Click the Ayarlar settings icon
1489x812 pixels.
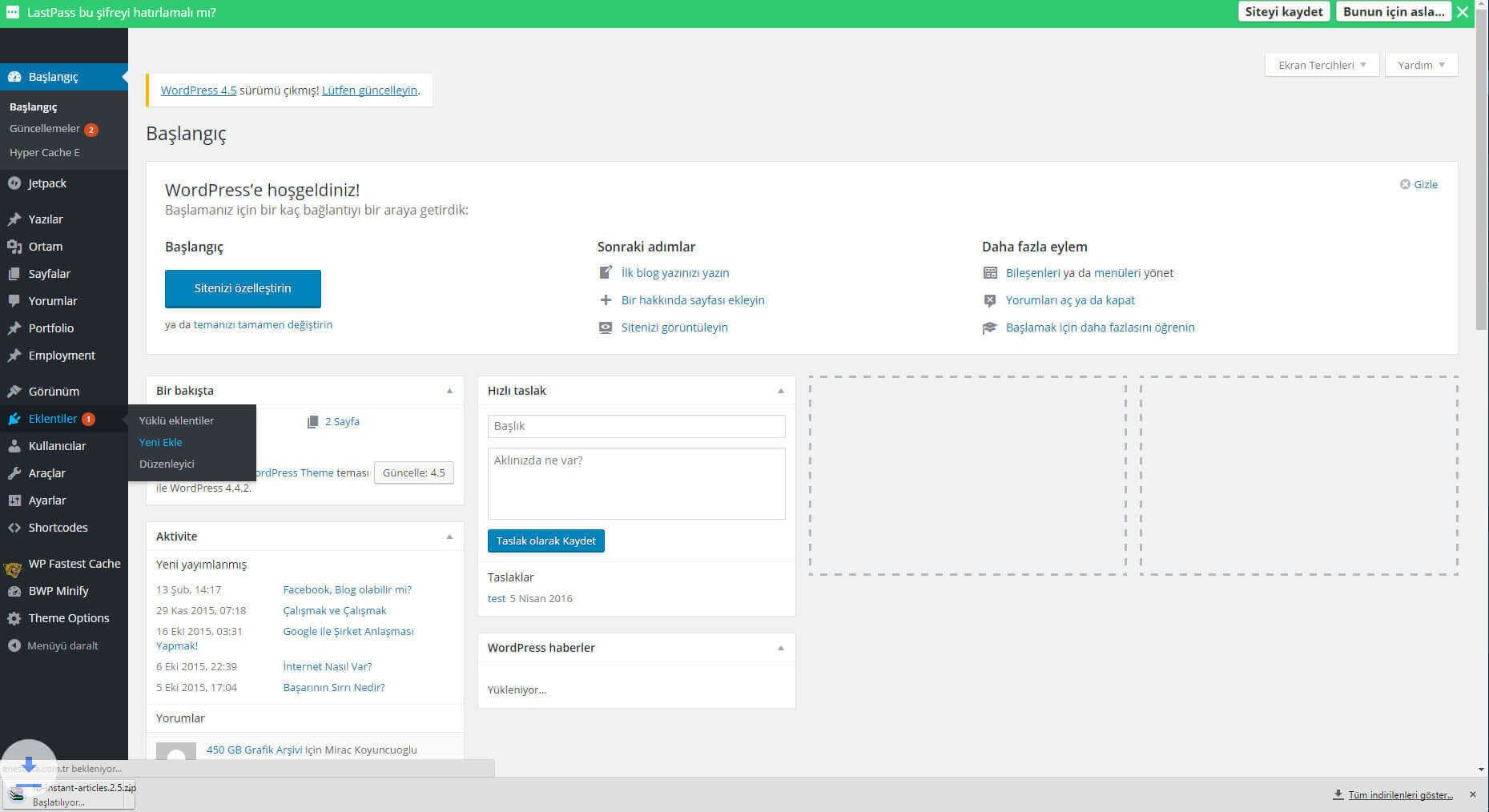pos(14,500)
